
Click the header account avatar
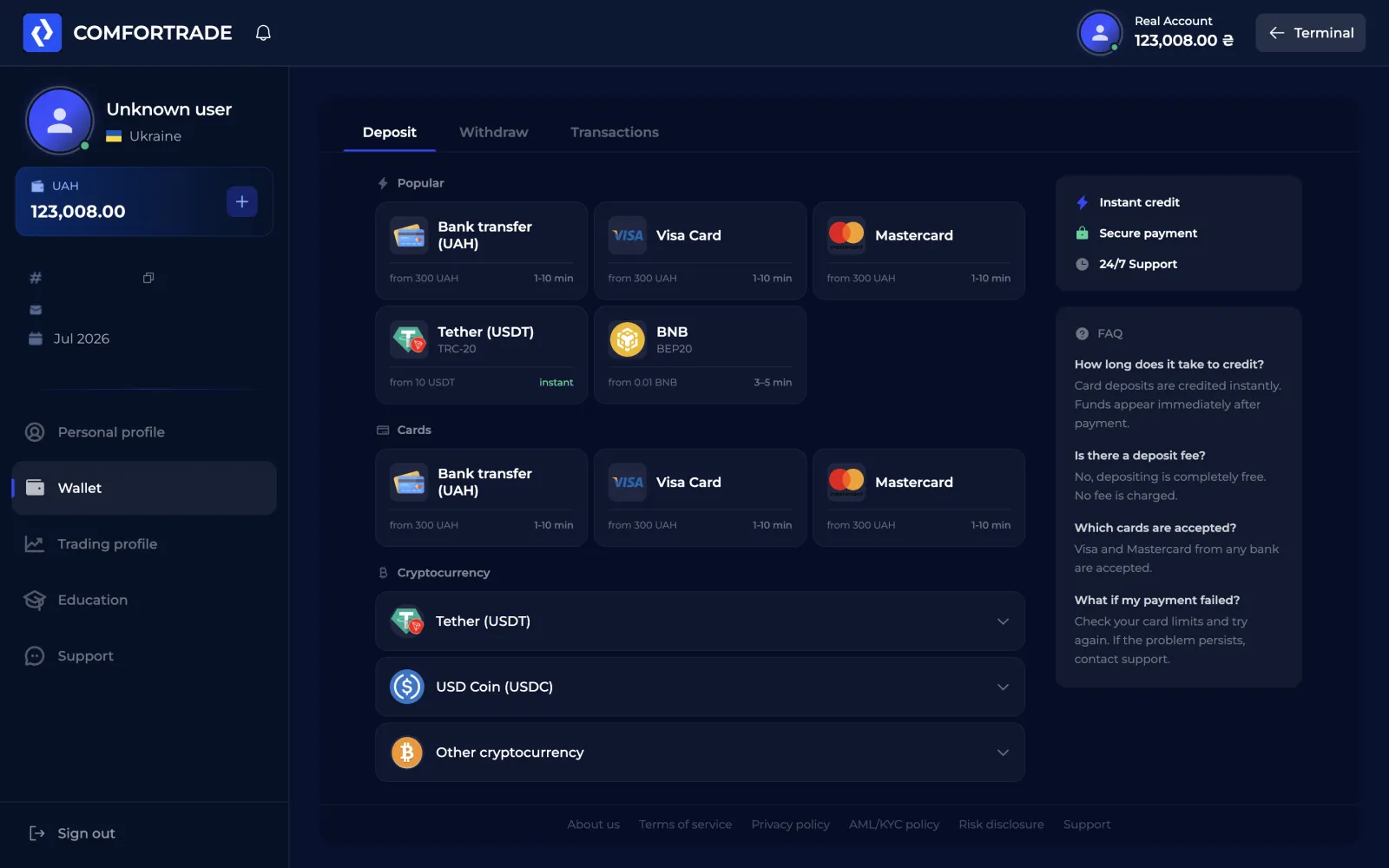[x=1100, y=33]
